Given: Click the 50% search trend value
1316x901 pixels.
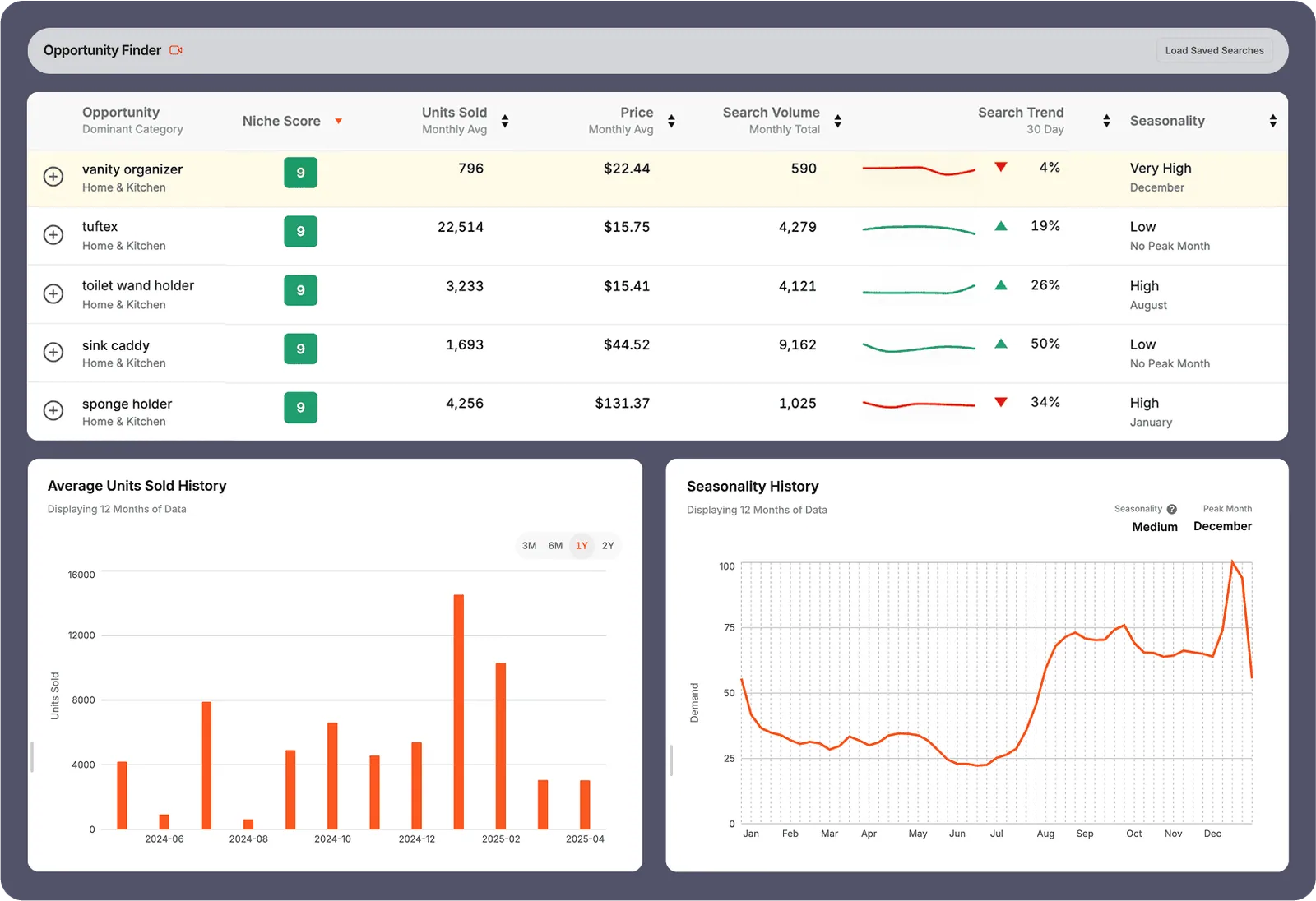Looking at the screenshot, I should (x=1045, y=344).
